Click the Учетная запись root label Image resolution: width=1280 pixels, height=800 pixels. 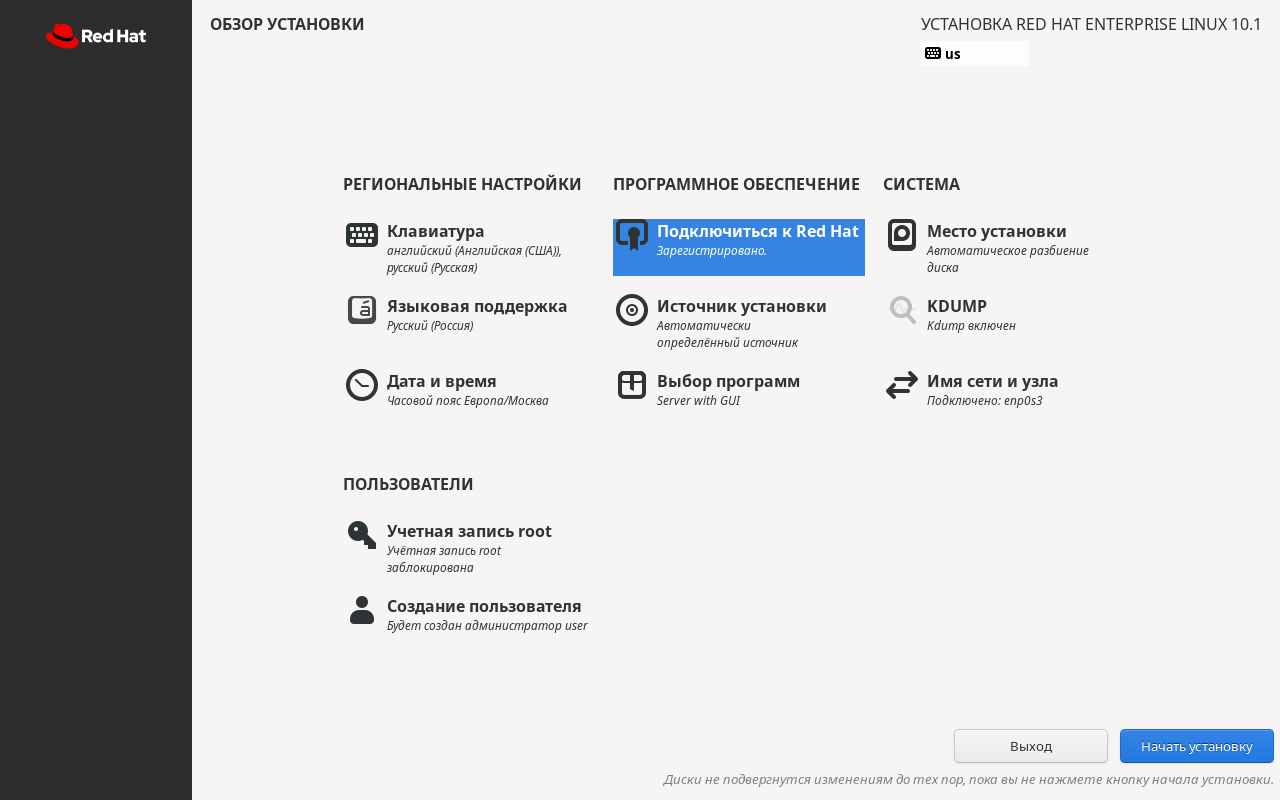469,531
